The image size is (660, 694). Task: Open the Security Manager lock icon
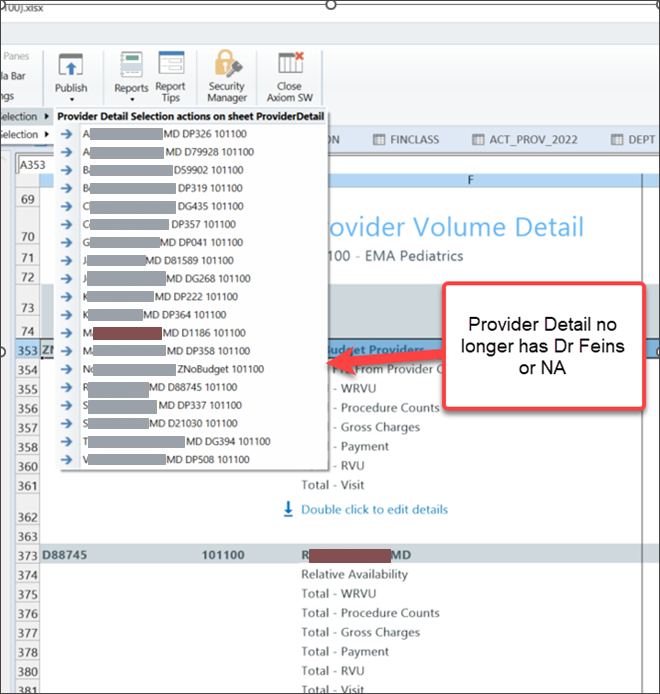[227, 66]
